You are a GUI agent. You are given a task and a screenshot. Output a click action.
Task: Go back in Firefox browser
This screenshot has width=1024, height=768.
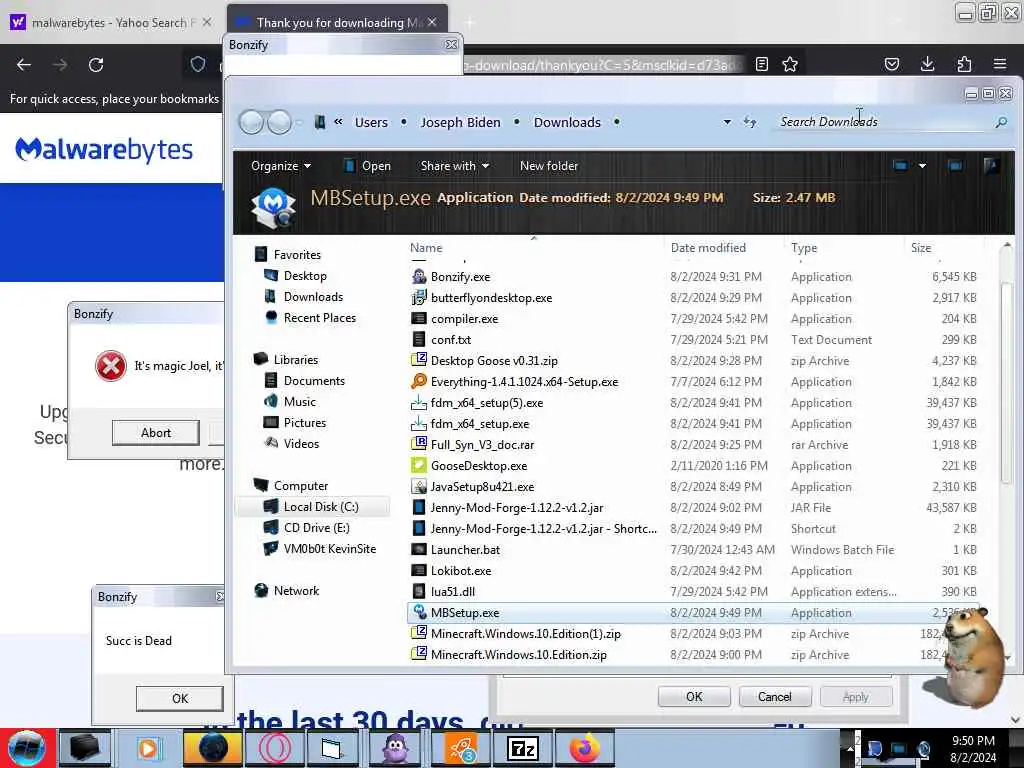tap(24, 65)
